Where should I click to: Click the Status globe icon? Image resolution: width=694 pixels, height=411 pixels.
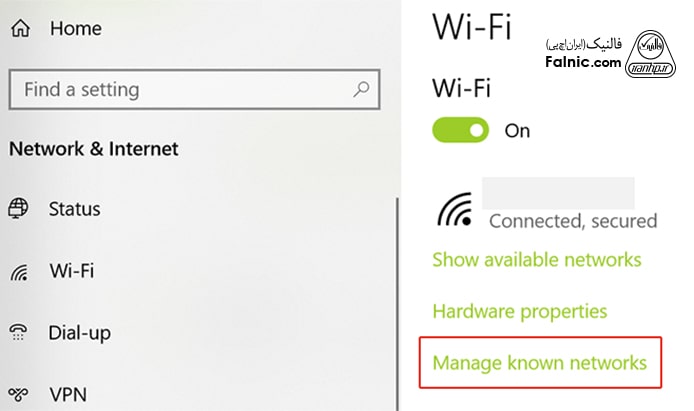coord(19,209)
